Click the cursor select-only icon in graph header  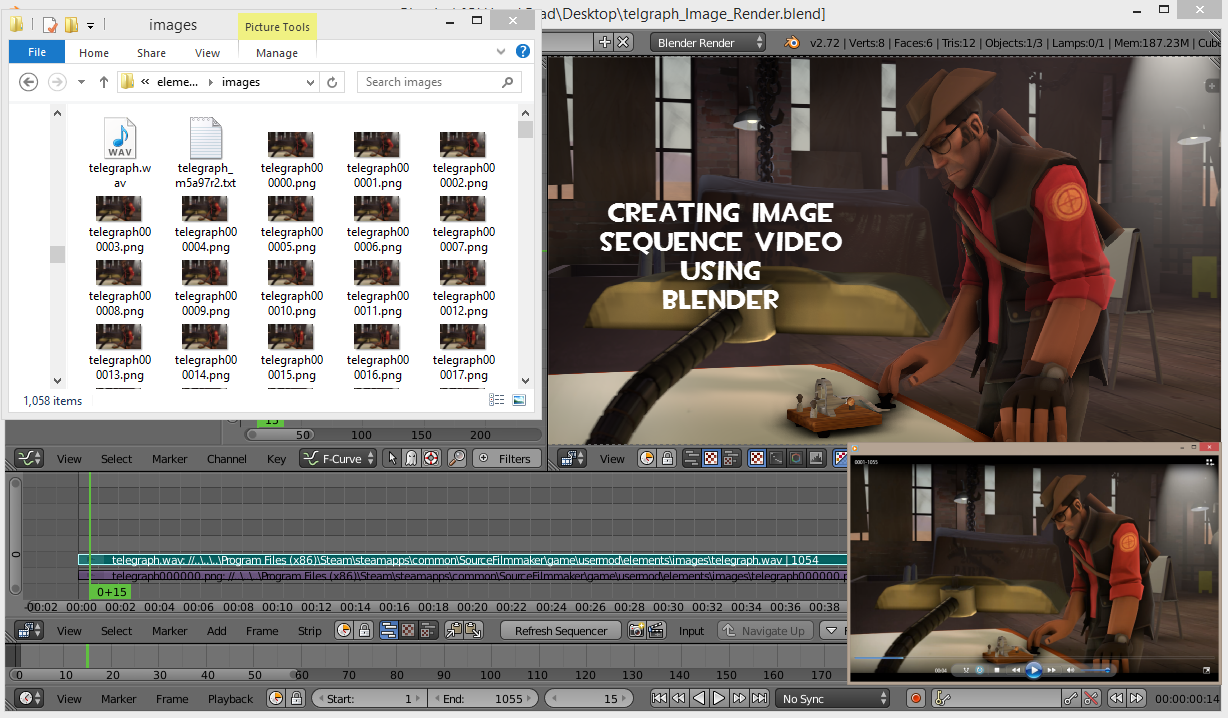[391, 459]
